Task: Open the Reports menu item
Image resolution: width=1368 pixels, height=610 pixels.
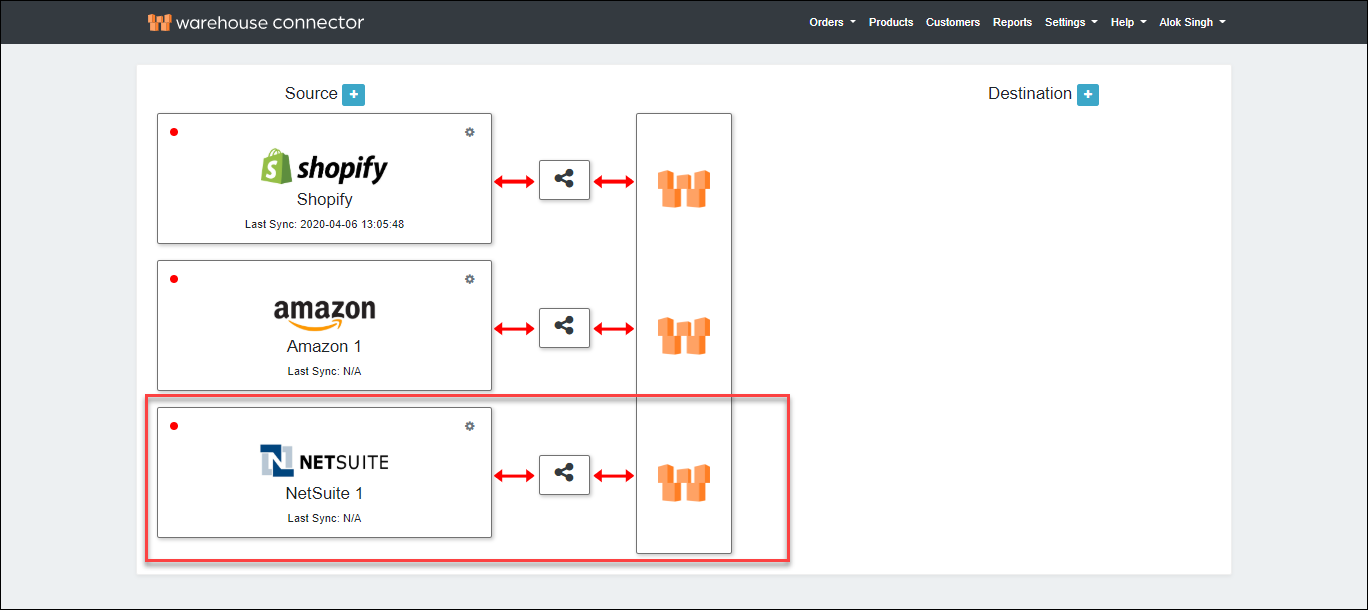Action: 1012,21
